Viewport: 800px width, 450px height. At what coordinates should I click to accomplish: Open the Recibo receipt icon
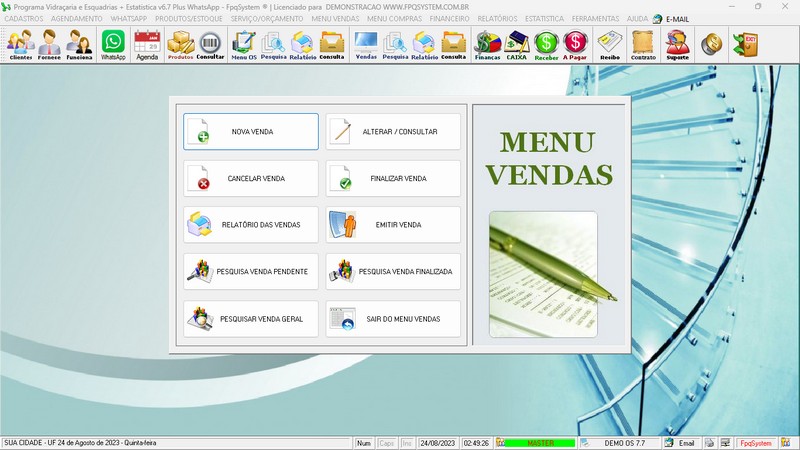coord(610,45)
